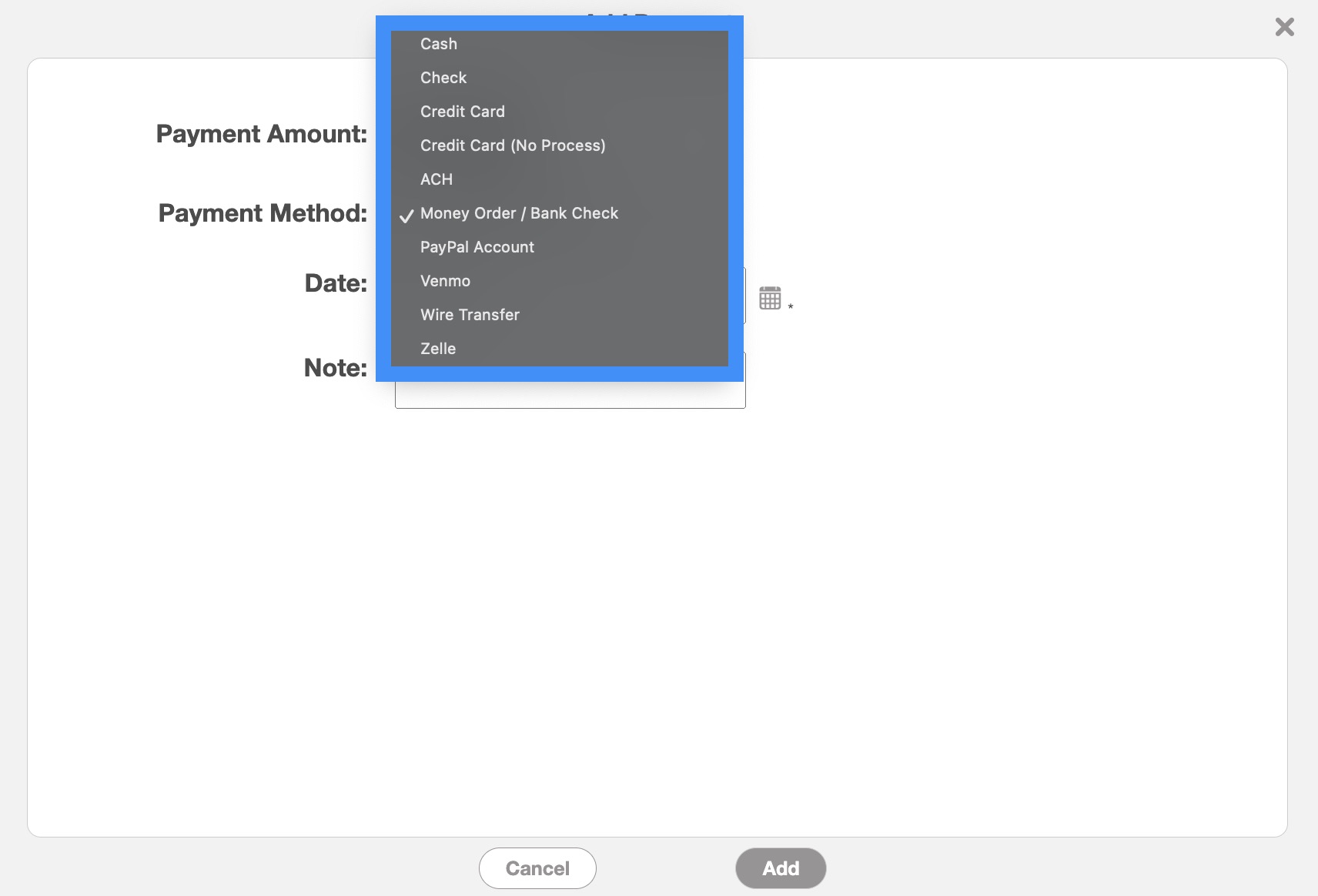Select Venmo from the list
Screen dimensions: 1318x896
coord(445,282)
